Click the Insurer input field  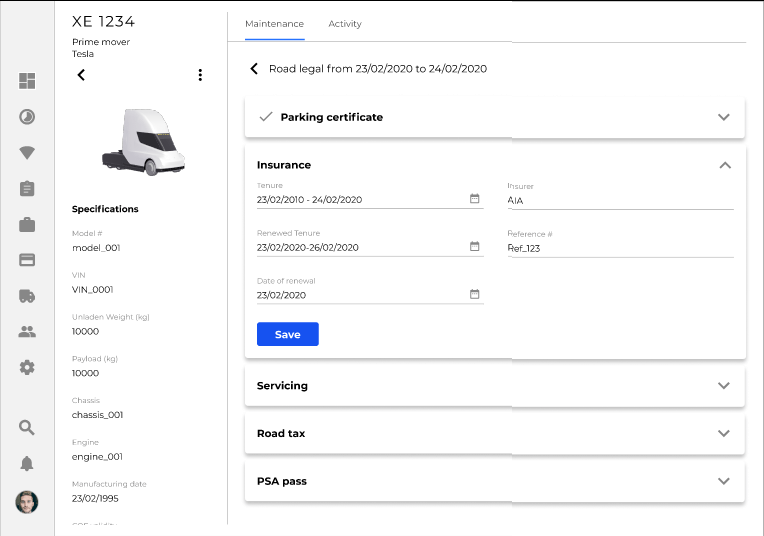point(620,200)
